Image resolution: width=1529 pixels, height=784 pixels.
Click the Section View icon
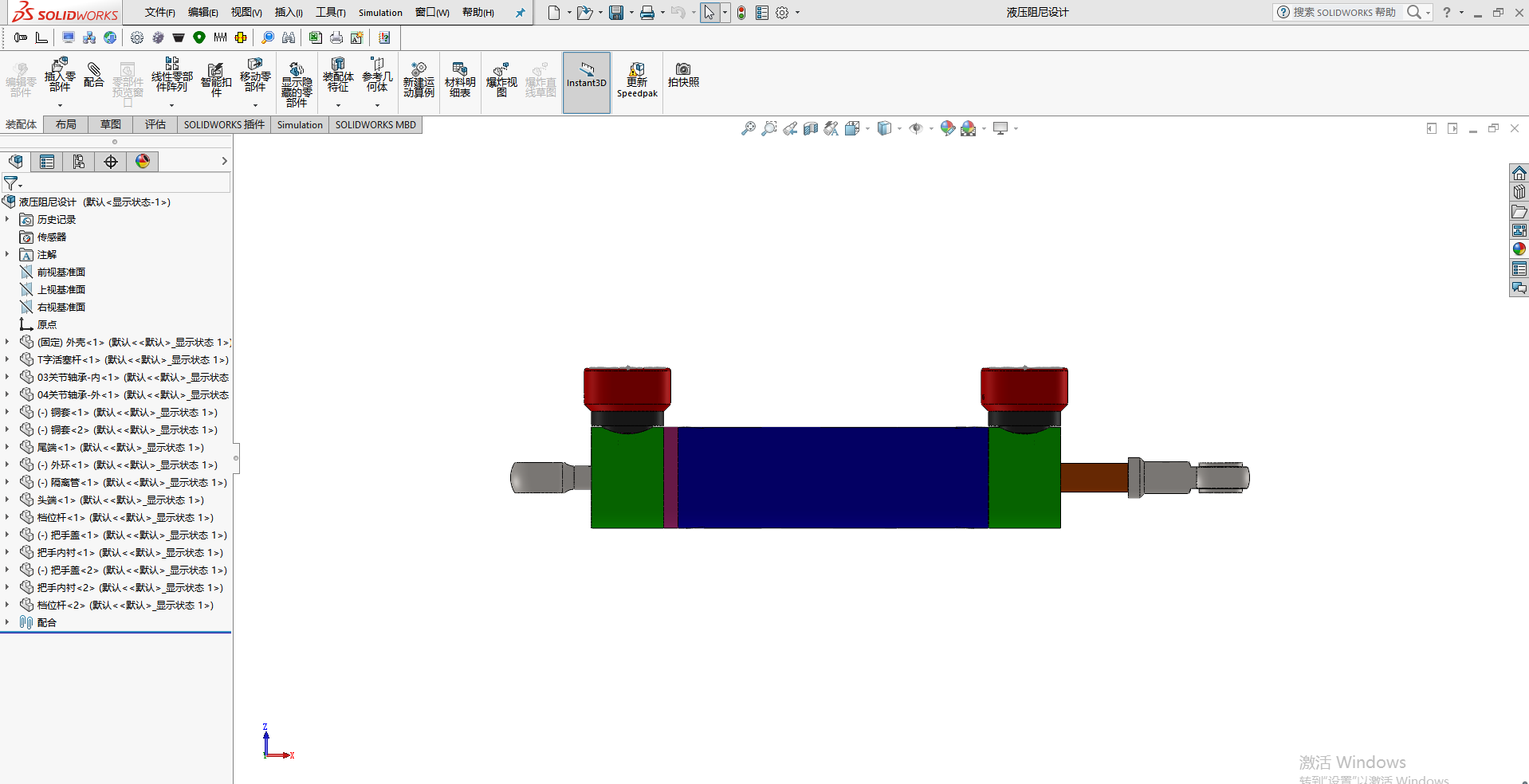pos(810,128)
